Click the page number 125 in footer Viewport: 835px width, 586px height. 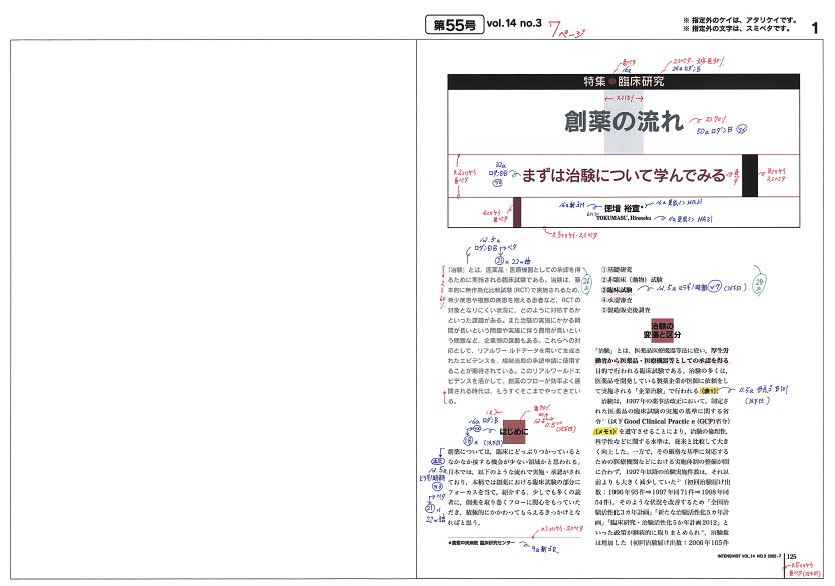(791, 558)
